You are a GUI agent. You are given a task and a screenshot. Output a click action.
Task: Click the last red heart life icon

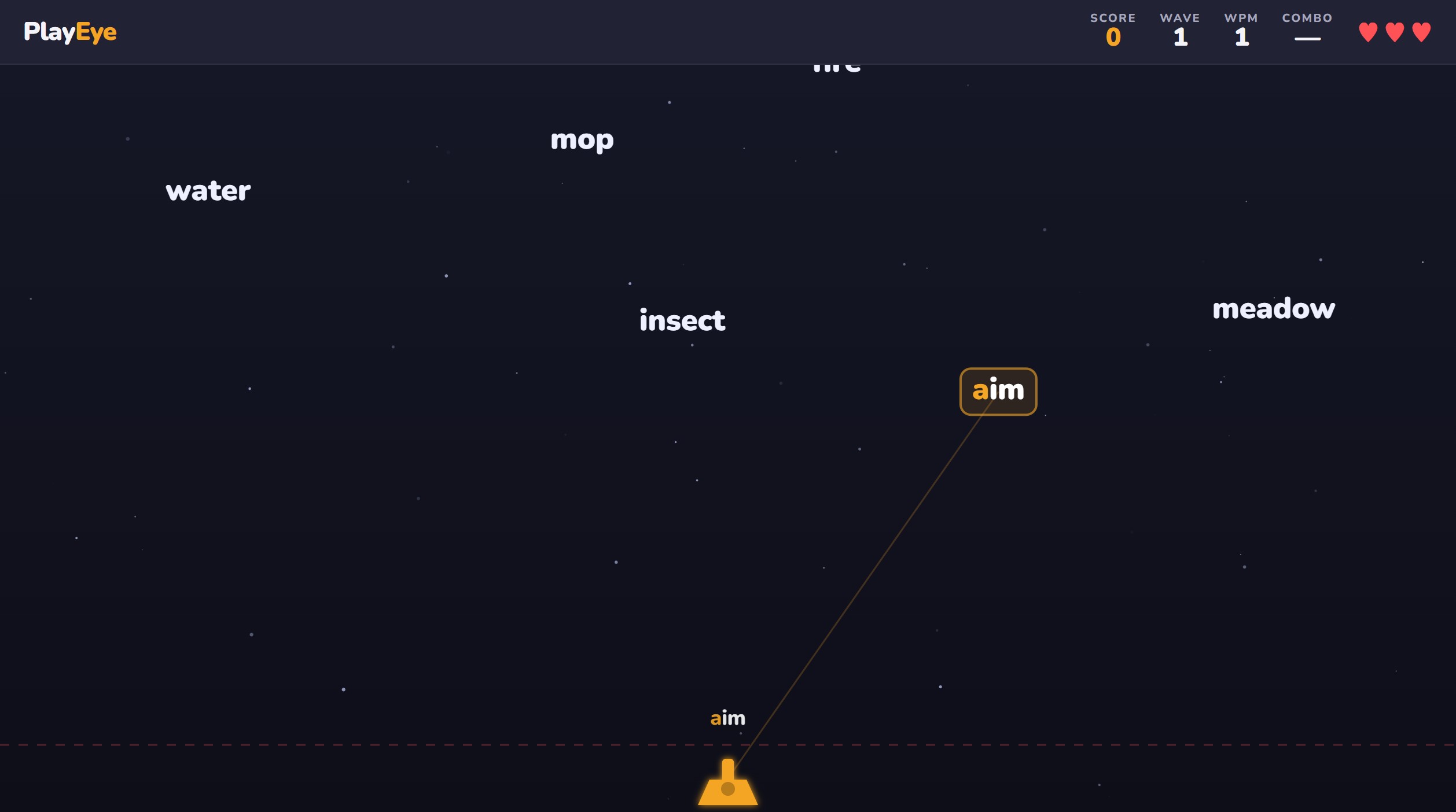pos(1421,32)
